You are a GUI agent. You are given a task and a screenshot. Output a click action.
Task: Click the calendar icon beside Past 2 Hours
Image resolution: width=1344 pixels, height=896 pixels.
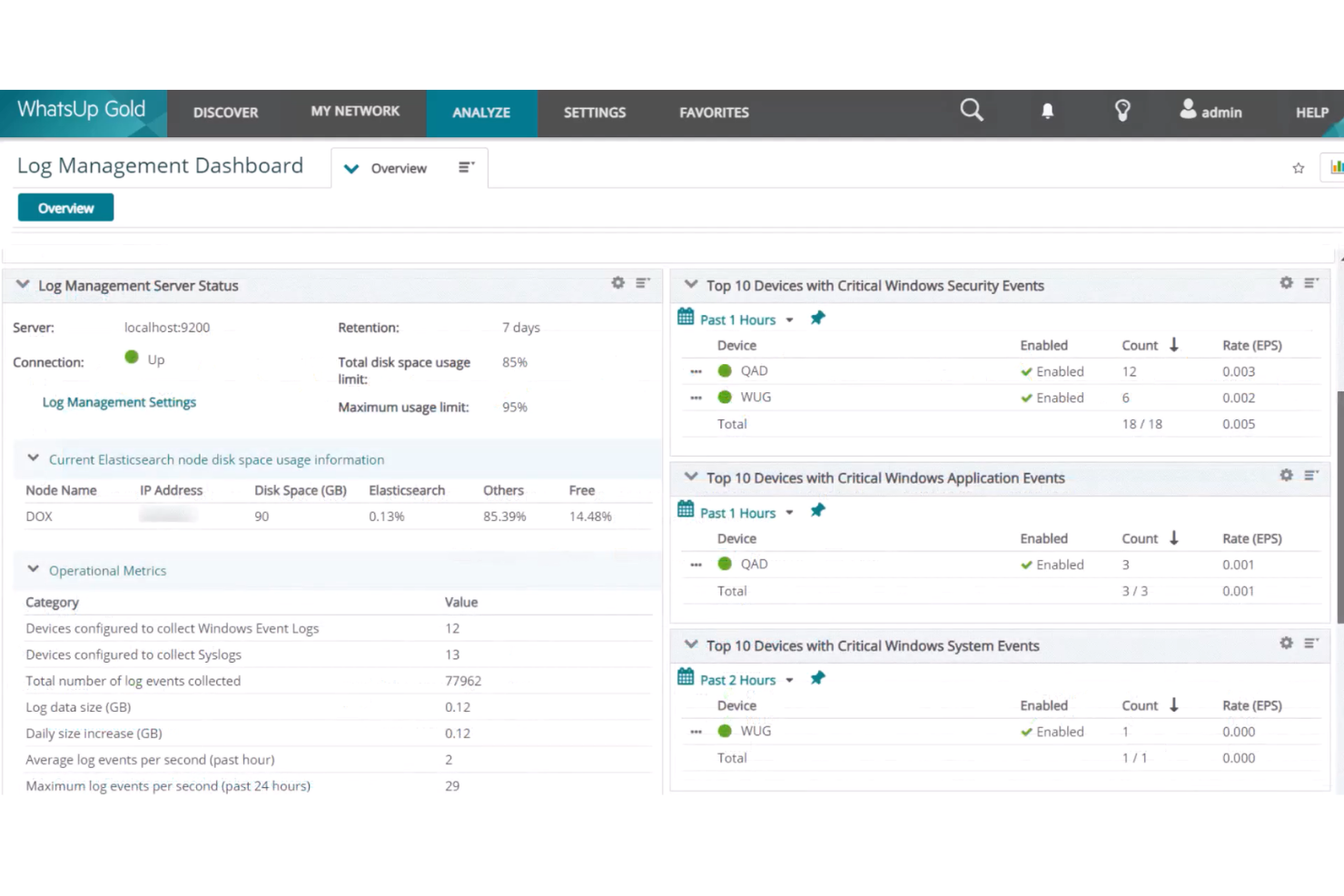pyautogui.click(x=685, y=678)
